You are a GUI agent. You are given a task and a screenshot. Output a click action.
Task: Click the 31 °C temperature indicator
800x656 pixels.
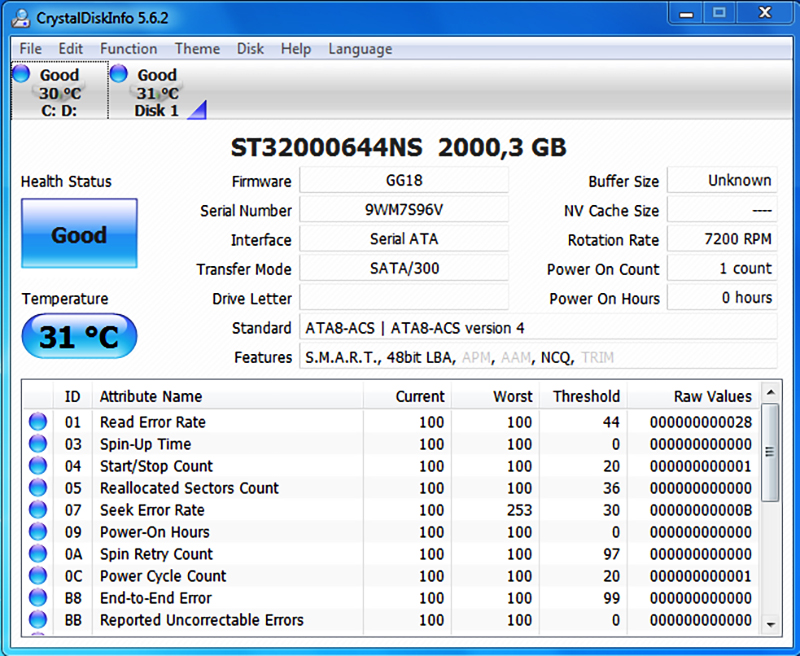point(79,337)
